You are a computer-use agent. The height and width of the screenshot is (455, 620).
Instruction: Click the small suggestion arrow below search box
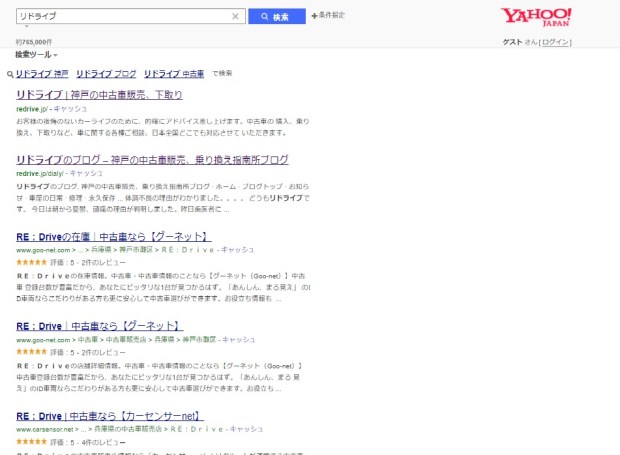click(27, 26)
